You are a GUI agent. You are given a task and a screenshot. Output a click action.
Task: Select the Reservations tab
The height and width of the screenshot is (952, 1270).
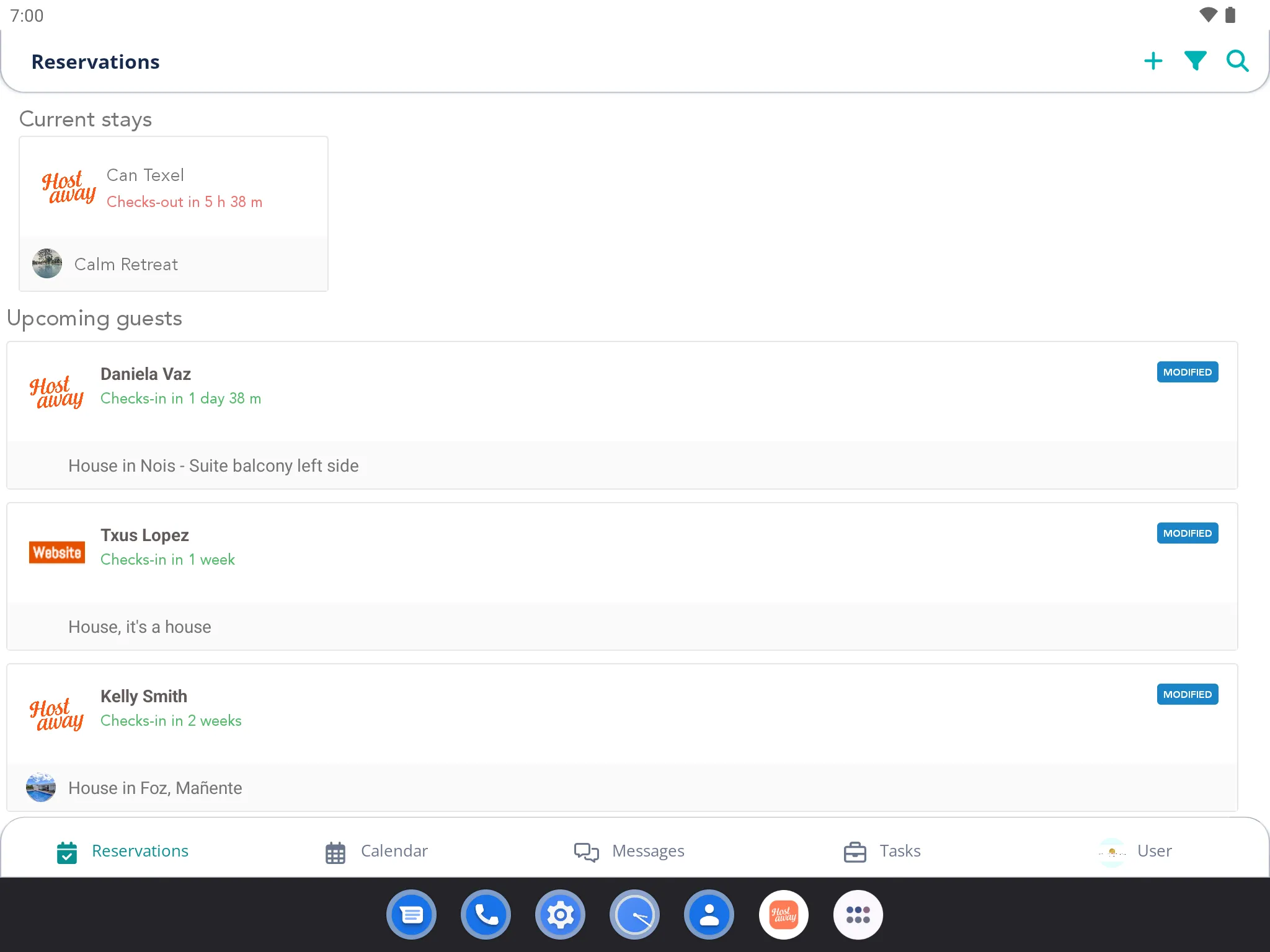pyautogui.click(x=122, y=851)
